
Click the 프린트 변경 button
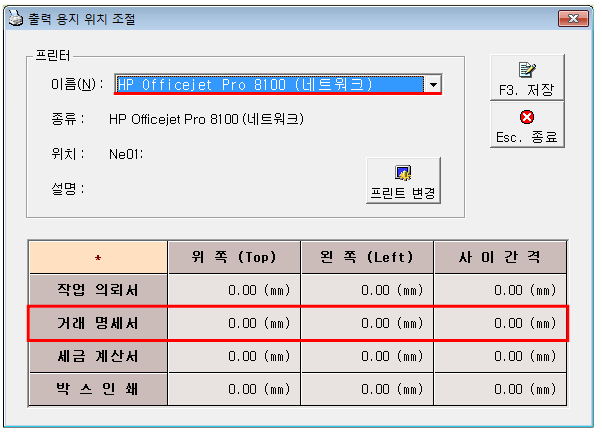coord(403,180)
